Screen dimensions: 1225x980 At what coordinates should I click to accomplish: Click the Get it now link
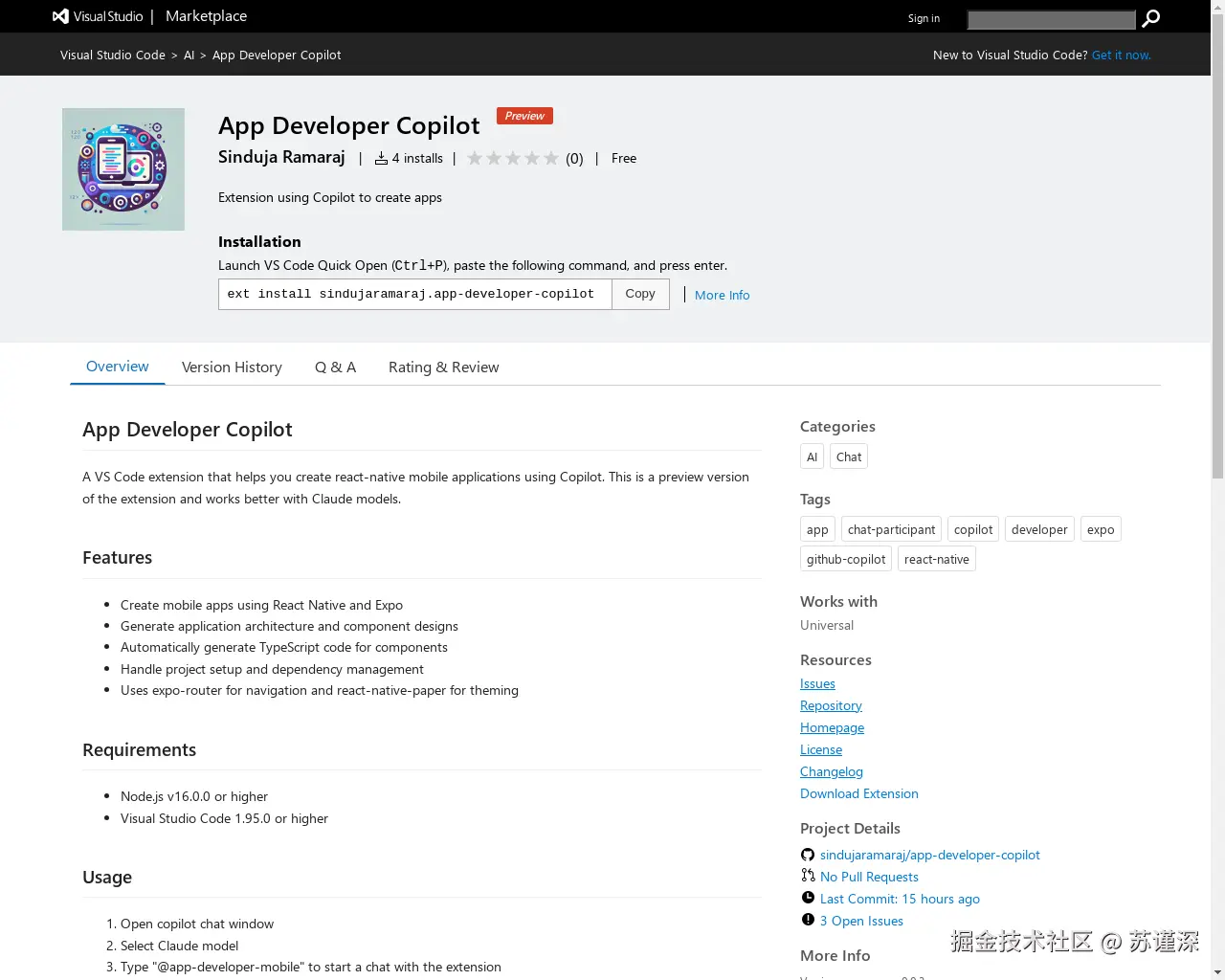1121,55
